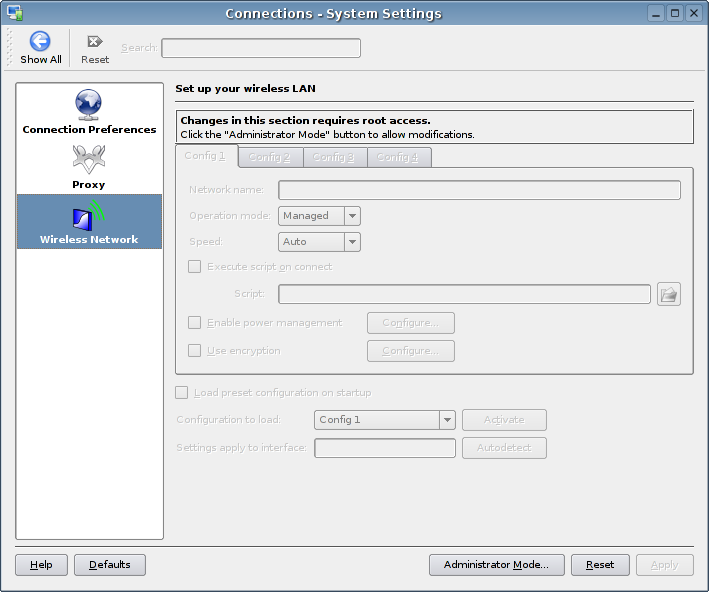The height and width of the screenshot is (592, 709).
Task: Select the Wireless Network icon
Action: pos(89,214)
